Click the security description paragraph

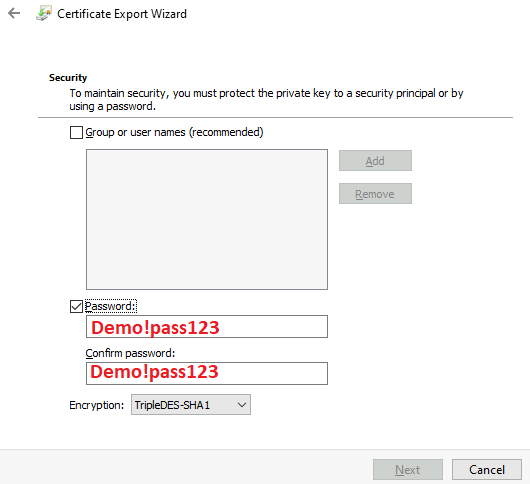266,100
